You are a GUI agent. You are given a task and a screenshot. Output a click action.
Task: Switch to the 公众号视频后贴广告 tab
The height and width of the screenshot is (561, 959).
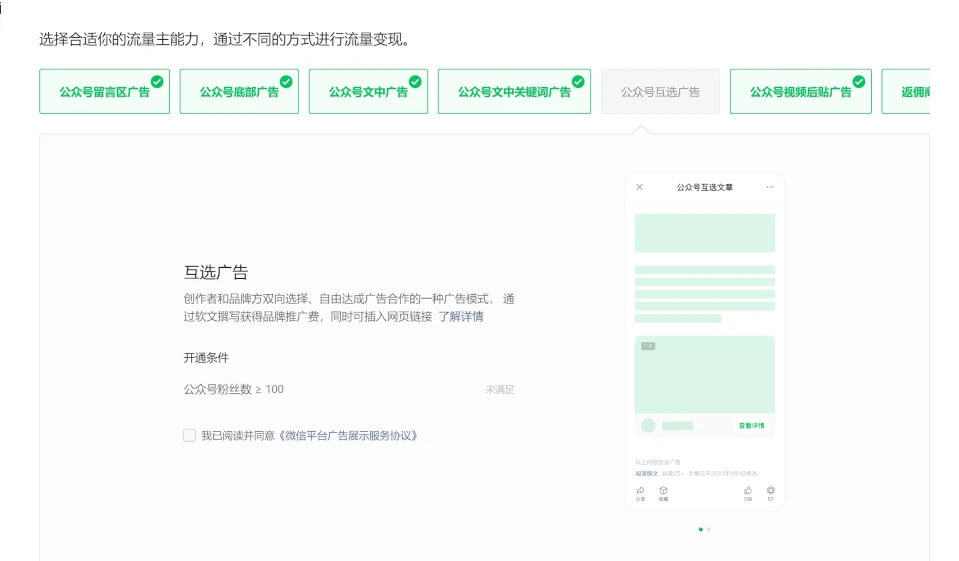point(800,92)
